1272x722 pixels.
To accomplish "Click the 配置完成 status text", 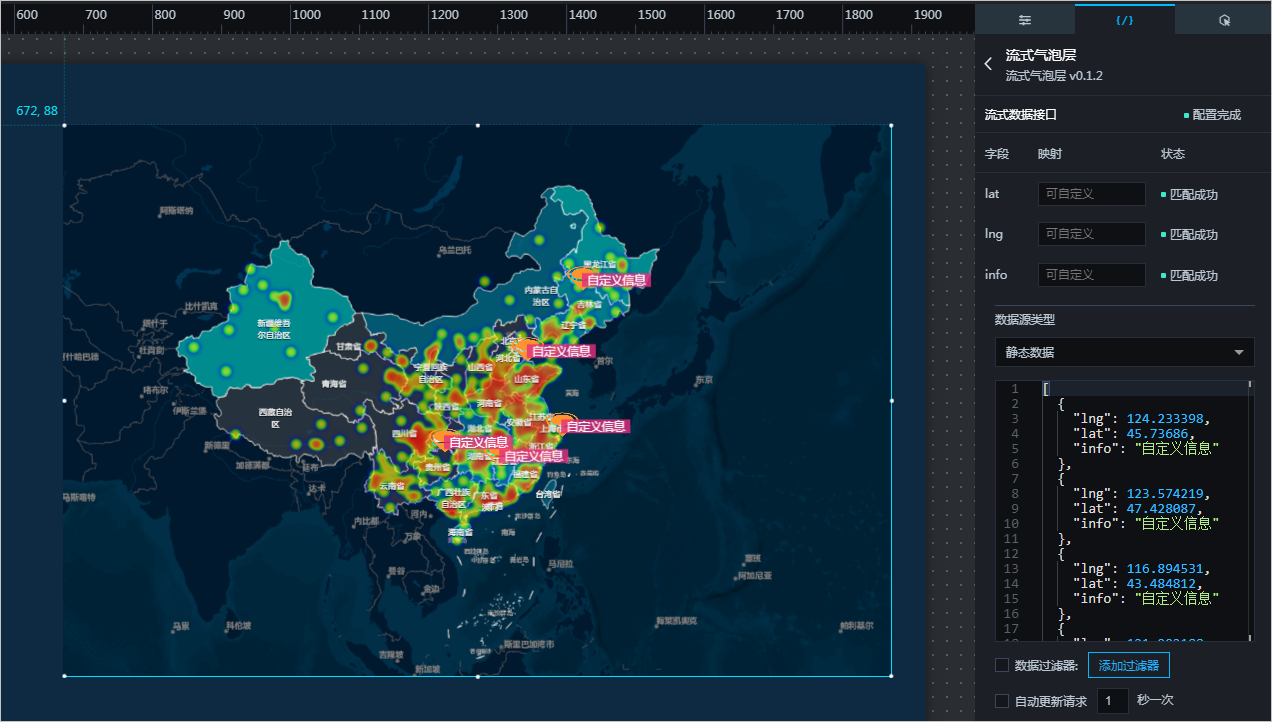I will click(x=1216, y=115).
